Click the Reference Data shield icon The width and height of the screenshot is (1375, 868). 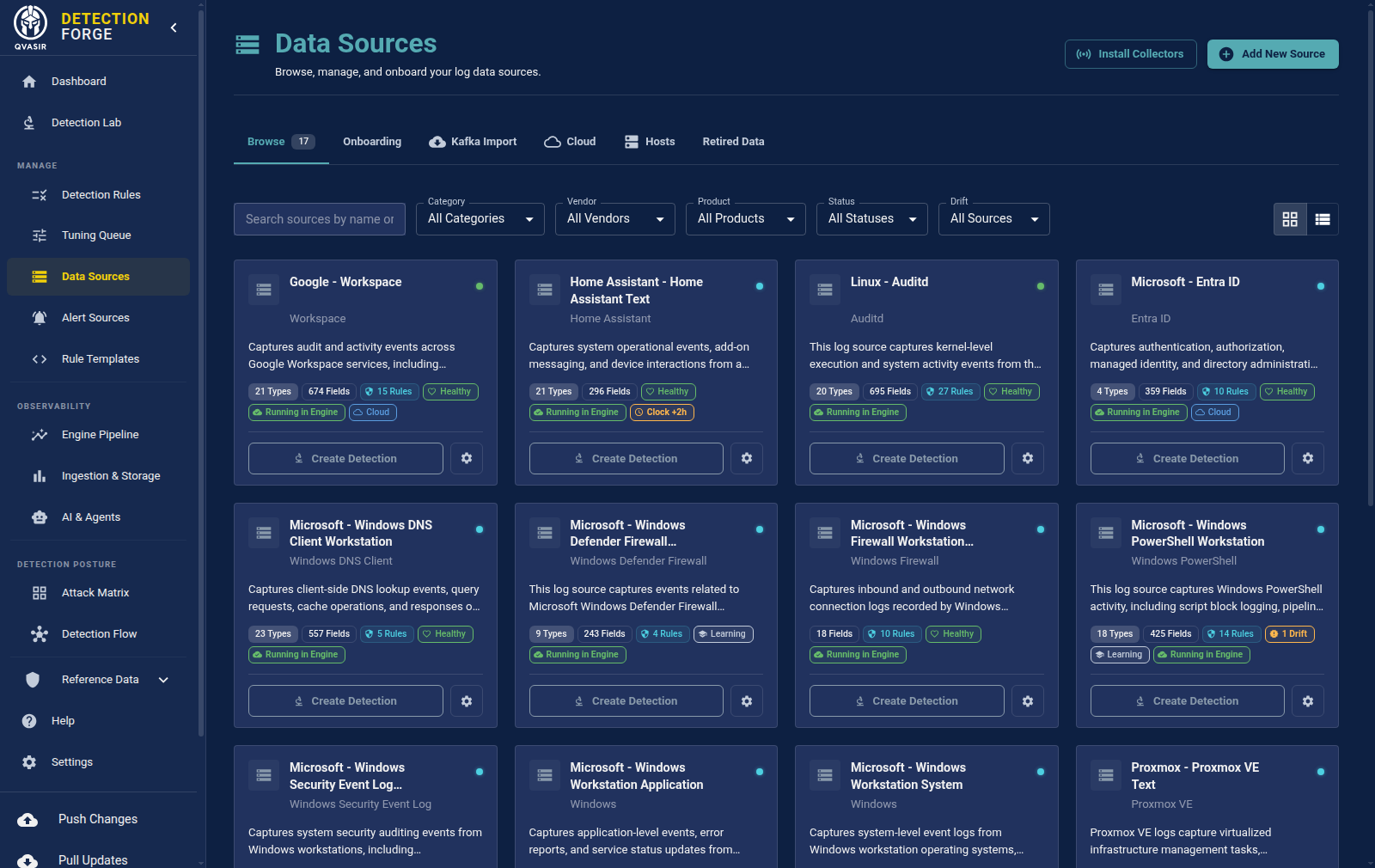pos(33,680)
